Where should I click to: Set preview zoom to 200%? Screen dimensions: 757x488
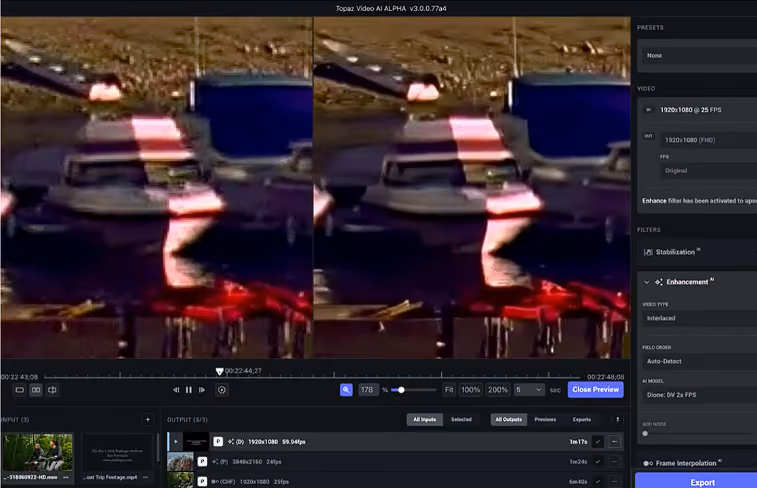498,390
